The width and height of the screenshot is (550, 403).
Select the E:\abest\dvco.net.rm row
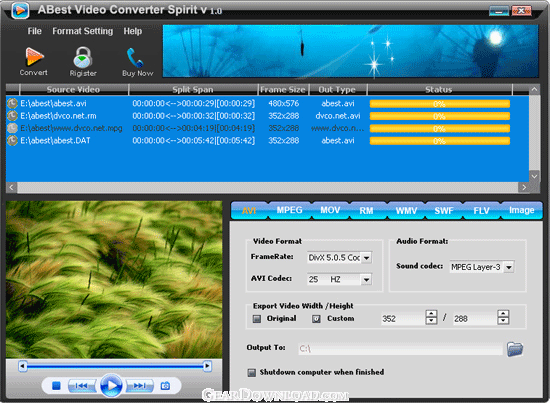[267, 116]
